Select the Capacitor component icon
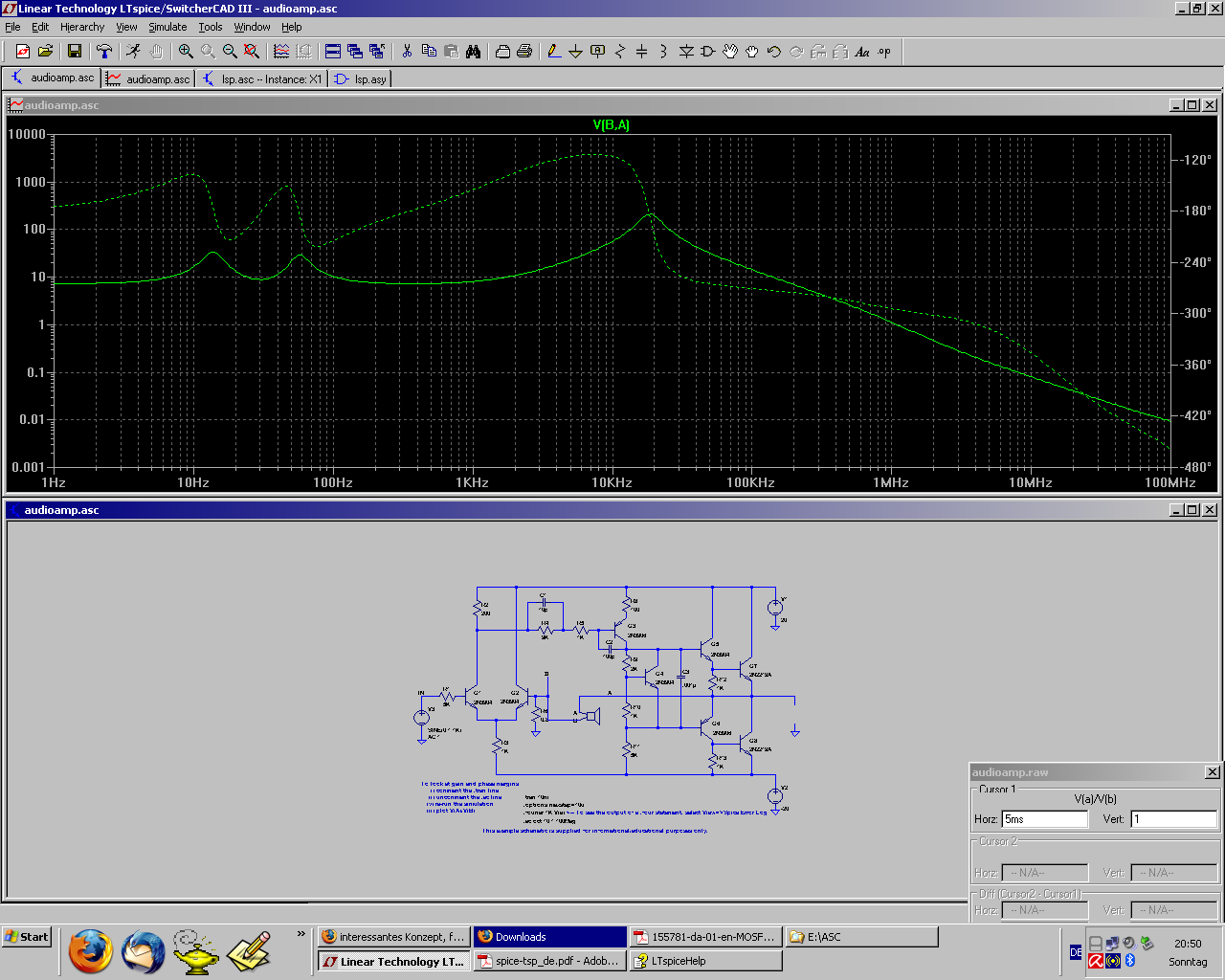Screen dimensions: 1225x980 pyautogui.click(x=641, y=52)
